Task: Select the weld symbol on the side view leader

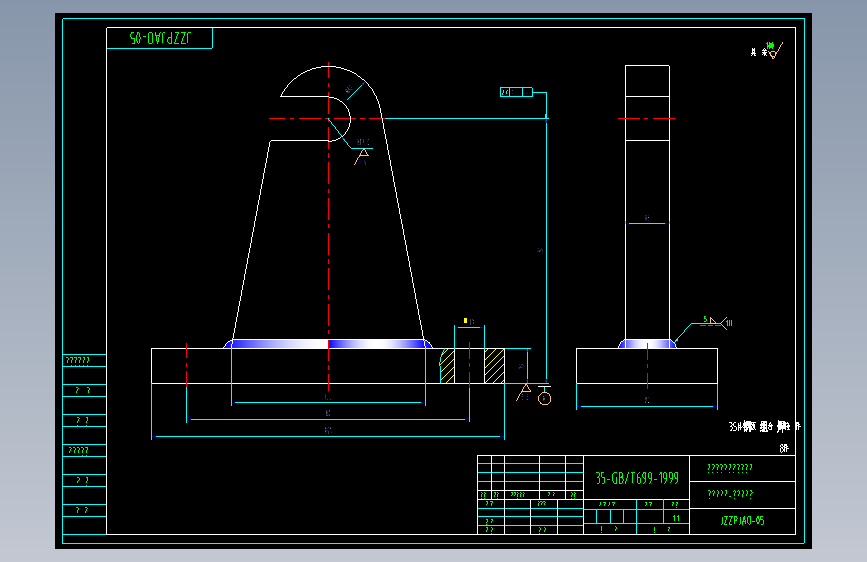Action: coord(718,322)
